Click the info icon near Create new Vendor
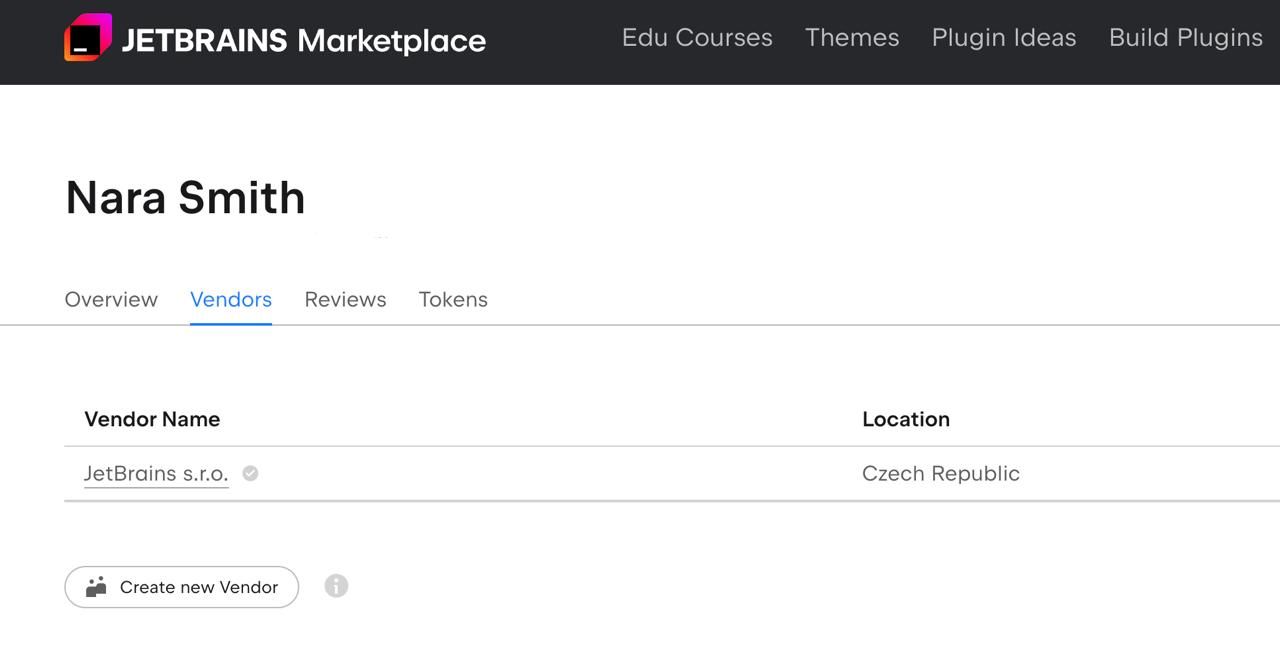Screen dimensions: 1280x666 336,586
